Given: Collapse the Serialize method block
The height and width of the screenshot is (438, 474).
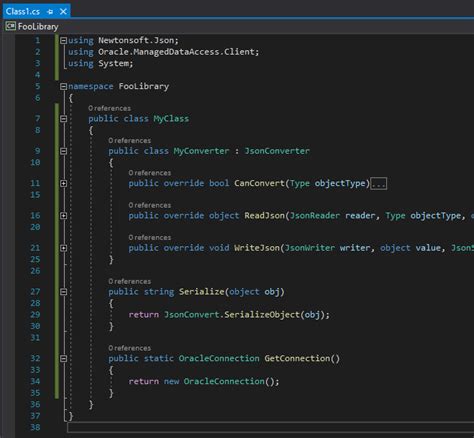Looking at the screenshot, I should click(x=63, y=292).
